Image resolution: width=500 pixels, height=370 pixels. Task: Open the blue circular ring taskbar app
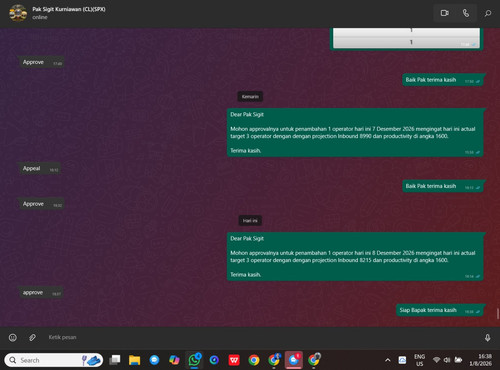[214, 360]
